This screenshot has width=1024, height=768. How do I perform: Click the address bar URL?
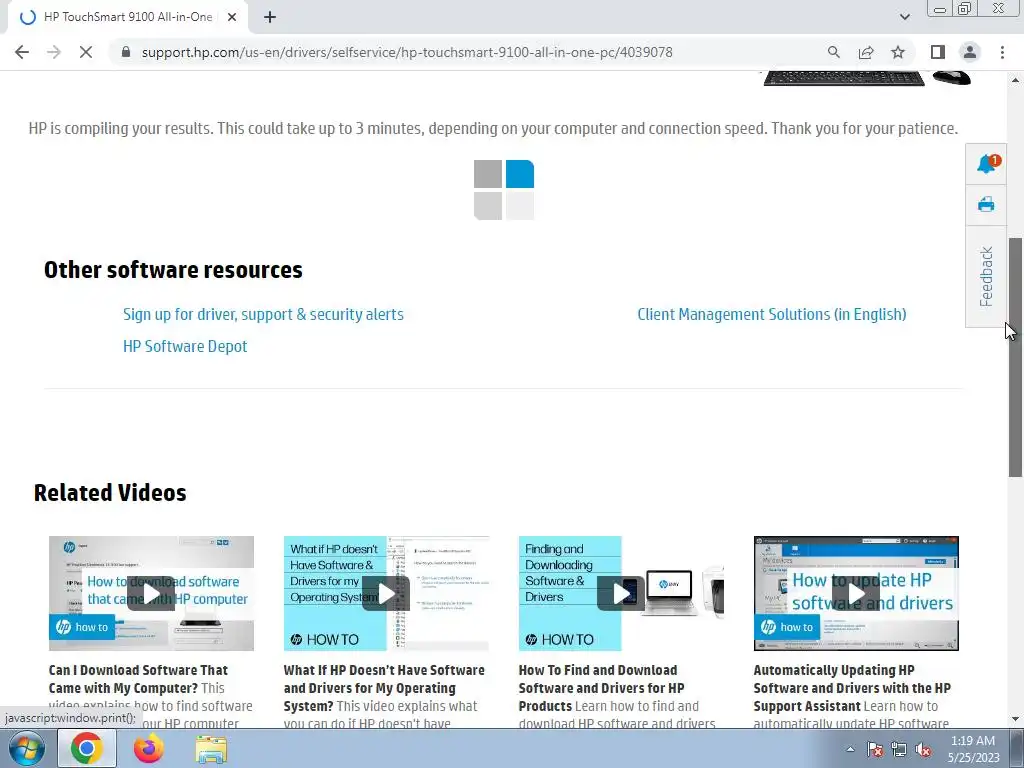(x=407, y=52)
